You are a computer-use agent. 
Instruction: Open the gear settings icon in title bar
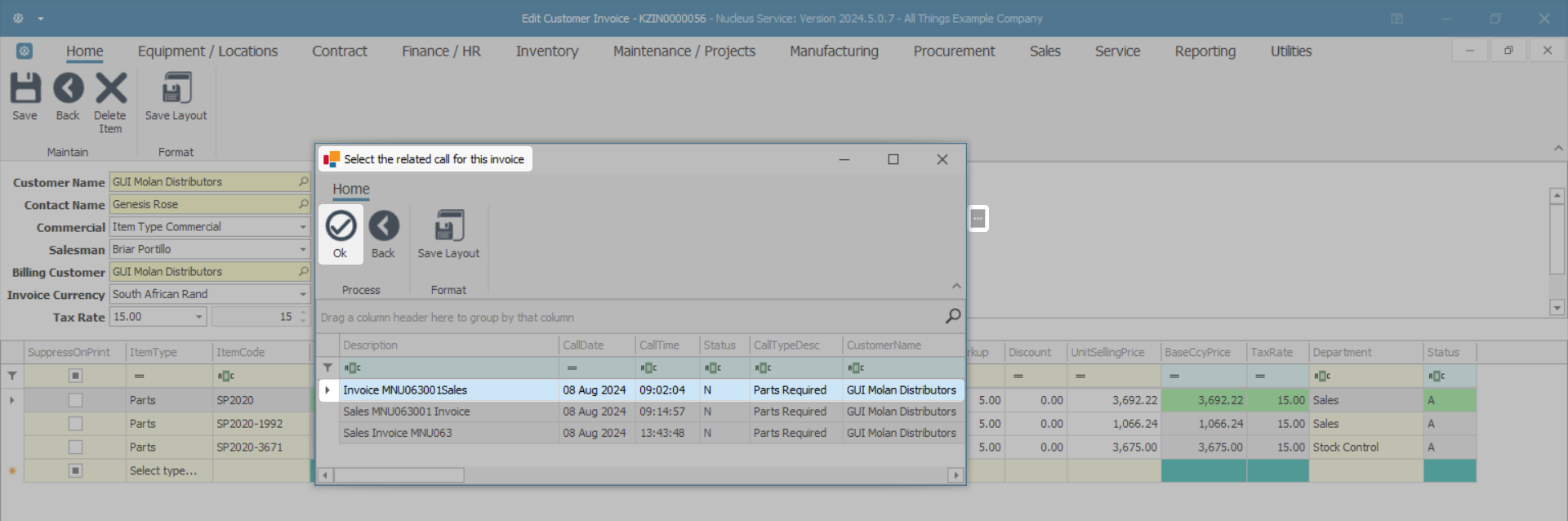(18, 18)
